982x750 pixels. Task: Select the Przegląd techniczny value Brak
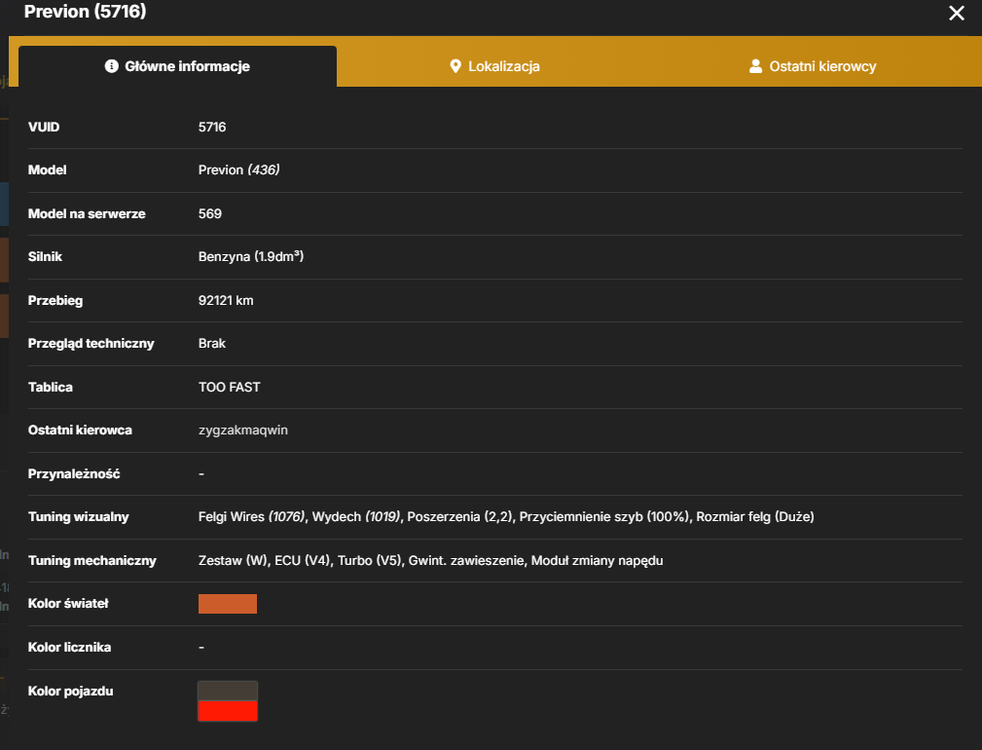pos(212,343)
